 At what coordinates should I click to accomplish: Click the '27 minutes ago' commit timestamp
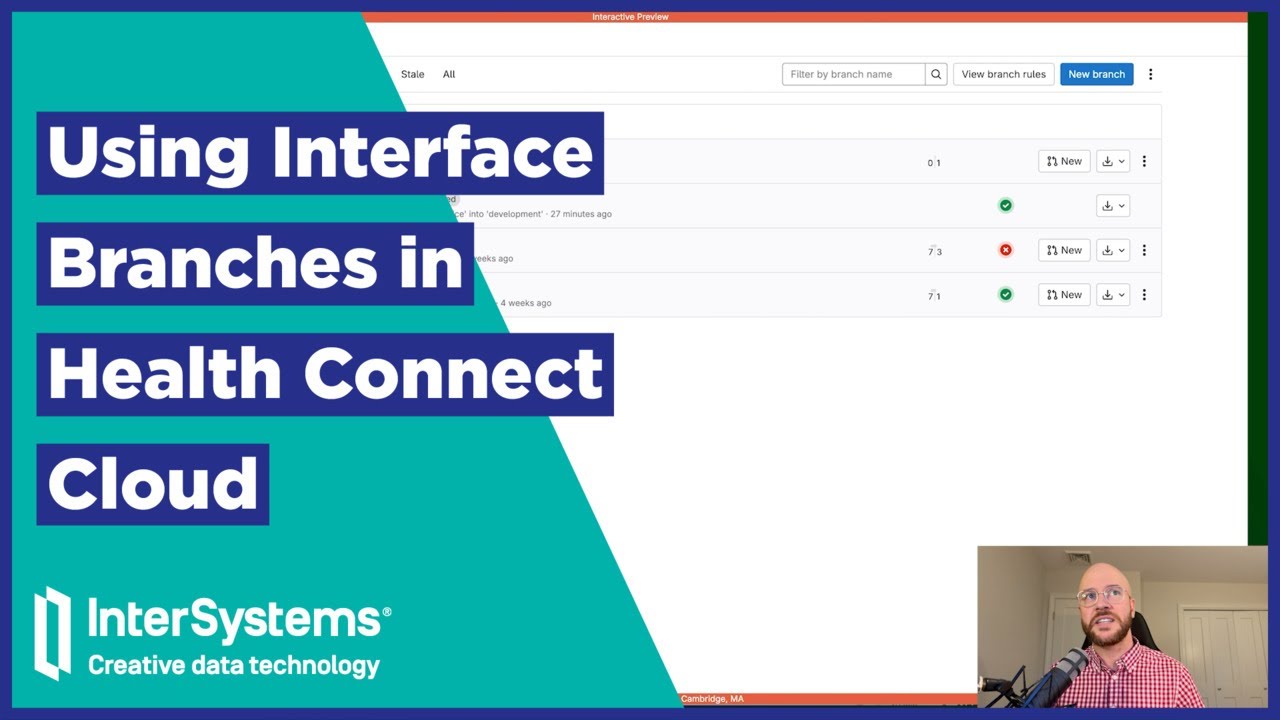tap(581, 214)
